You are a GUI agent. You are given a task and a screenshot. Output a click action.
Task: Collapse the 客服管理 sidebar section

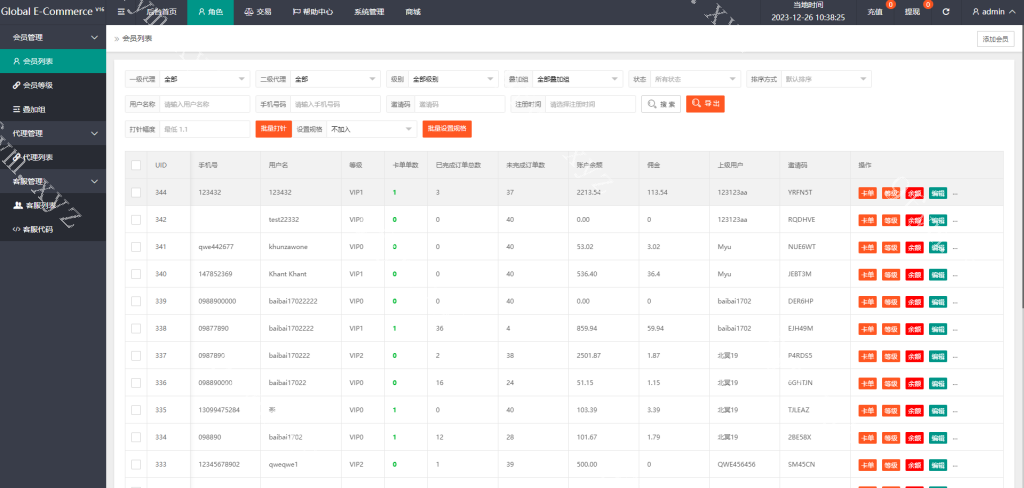pos(53,181)
